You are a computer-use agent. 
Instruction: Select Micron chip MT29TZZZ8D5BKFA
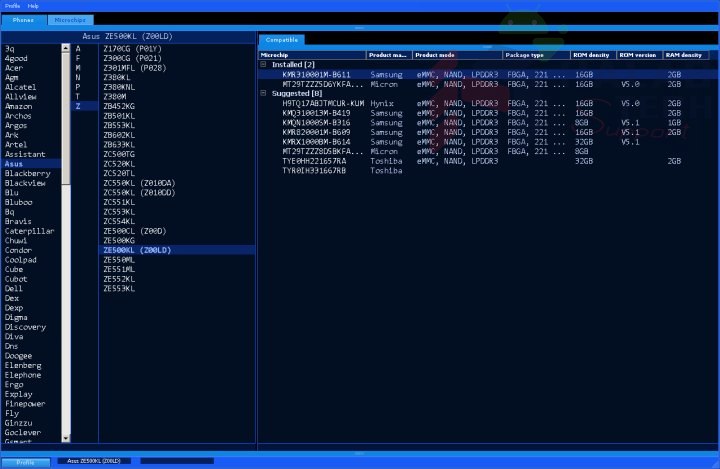(487, 151)
